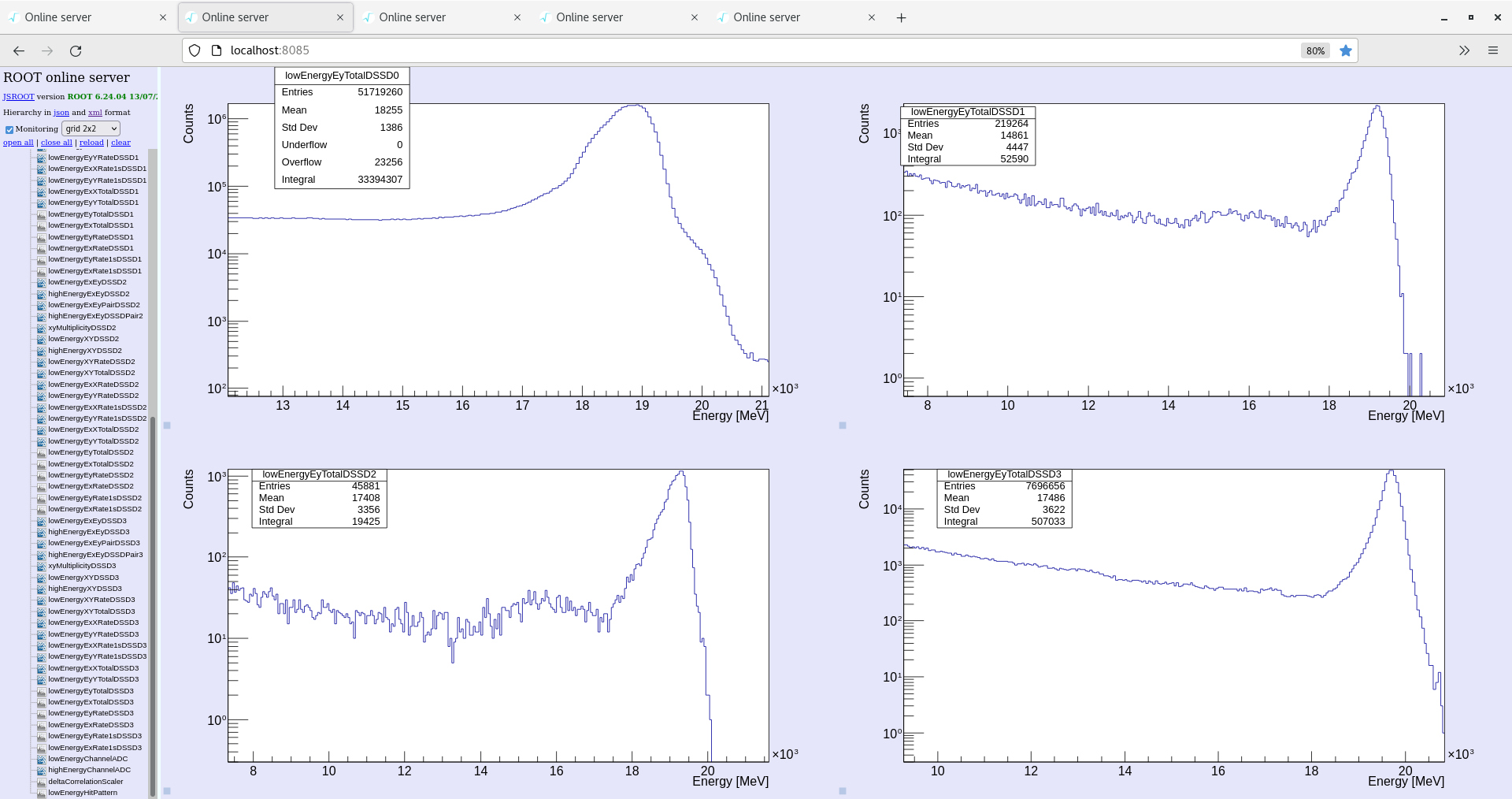Select the lowEnergyEyTotalDSSD1 statistics box
Image resolution: width=1512 pixels, height=799 pixels.
pos(968,136)
